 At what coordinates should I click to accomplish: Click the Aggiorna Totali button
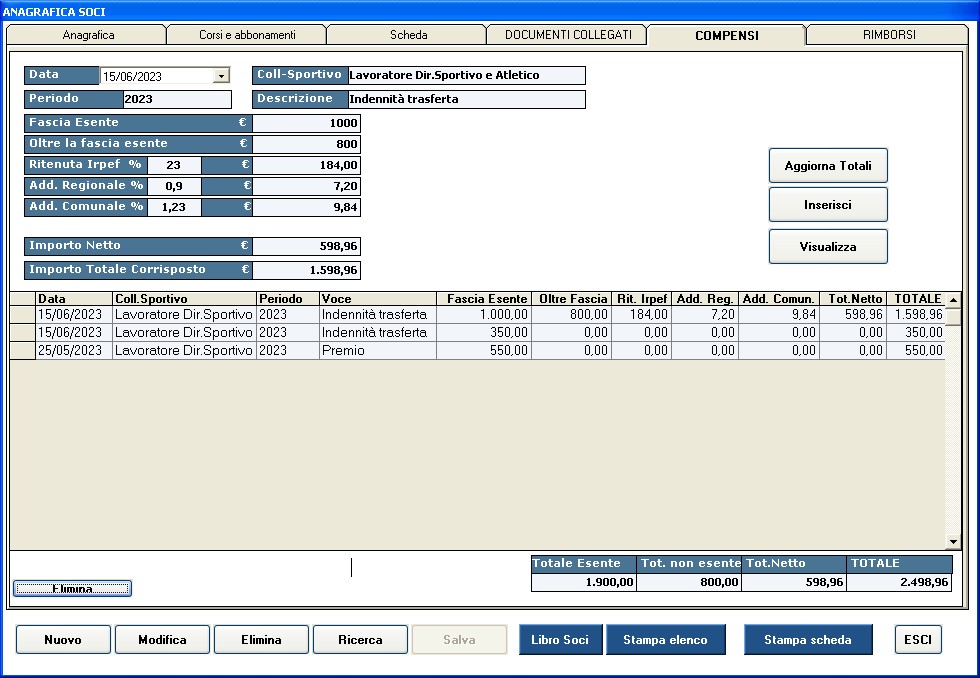pyautogui.click(x=827, y=166)
